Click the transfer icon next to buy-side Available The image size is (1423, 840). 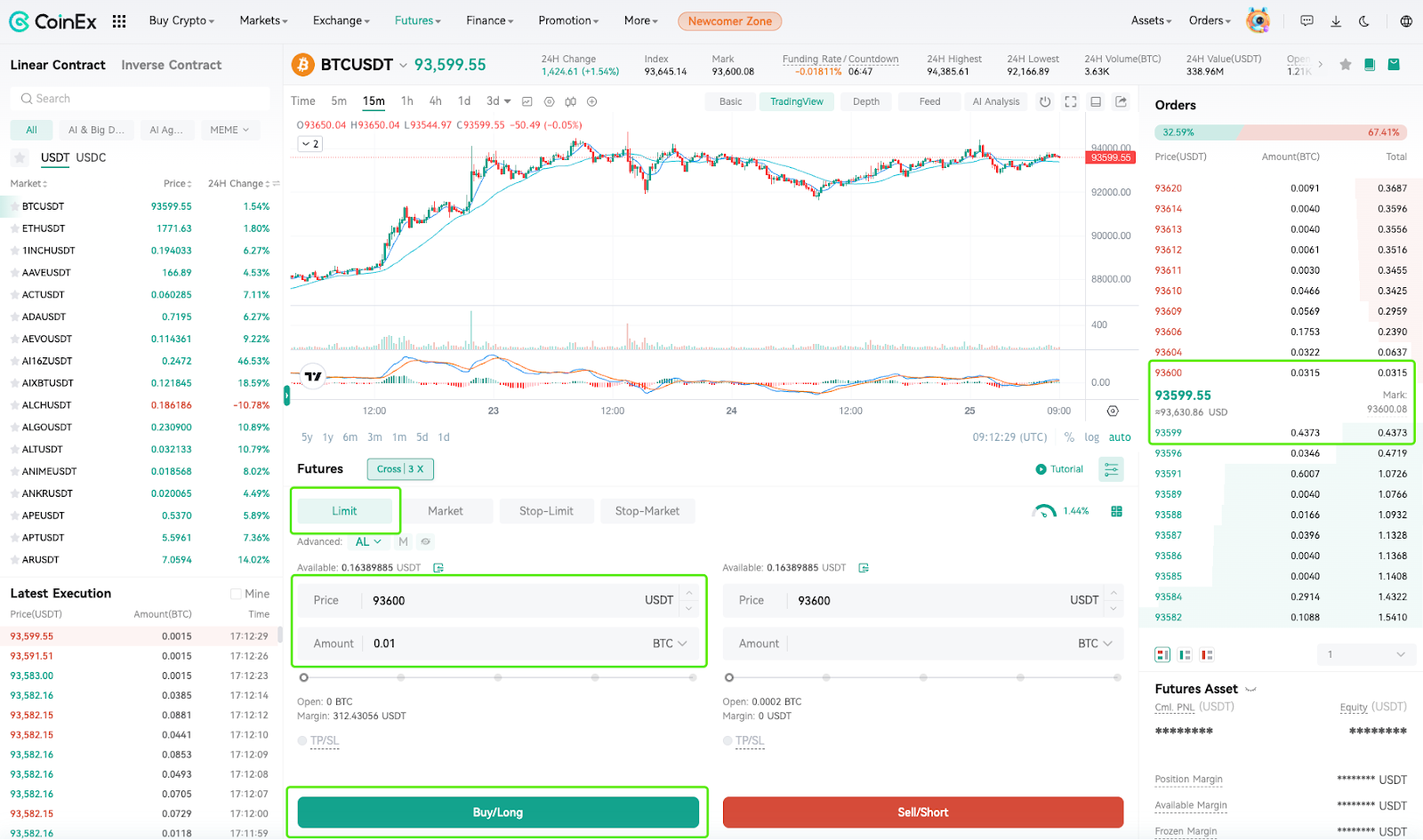coord(438,567)
